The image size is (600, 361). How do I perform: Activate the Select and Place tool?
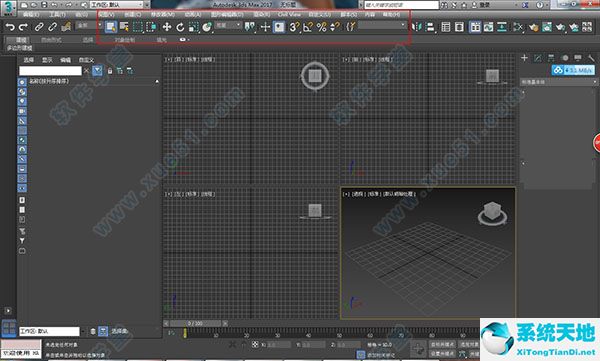[x=207, y=27]
